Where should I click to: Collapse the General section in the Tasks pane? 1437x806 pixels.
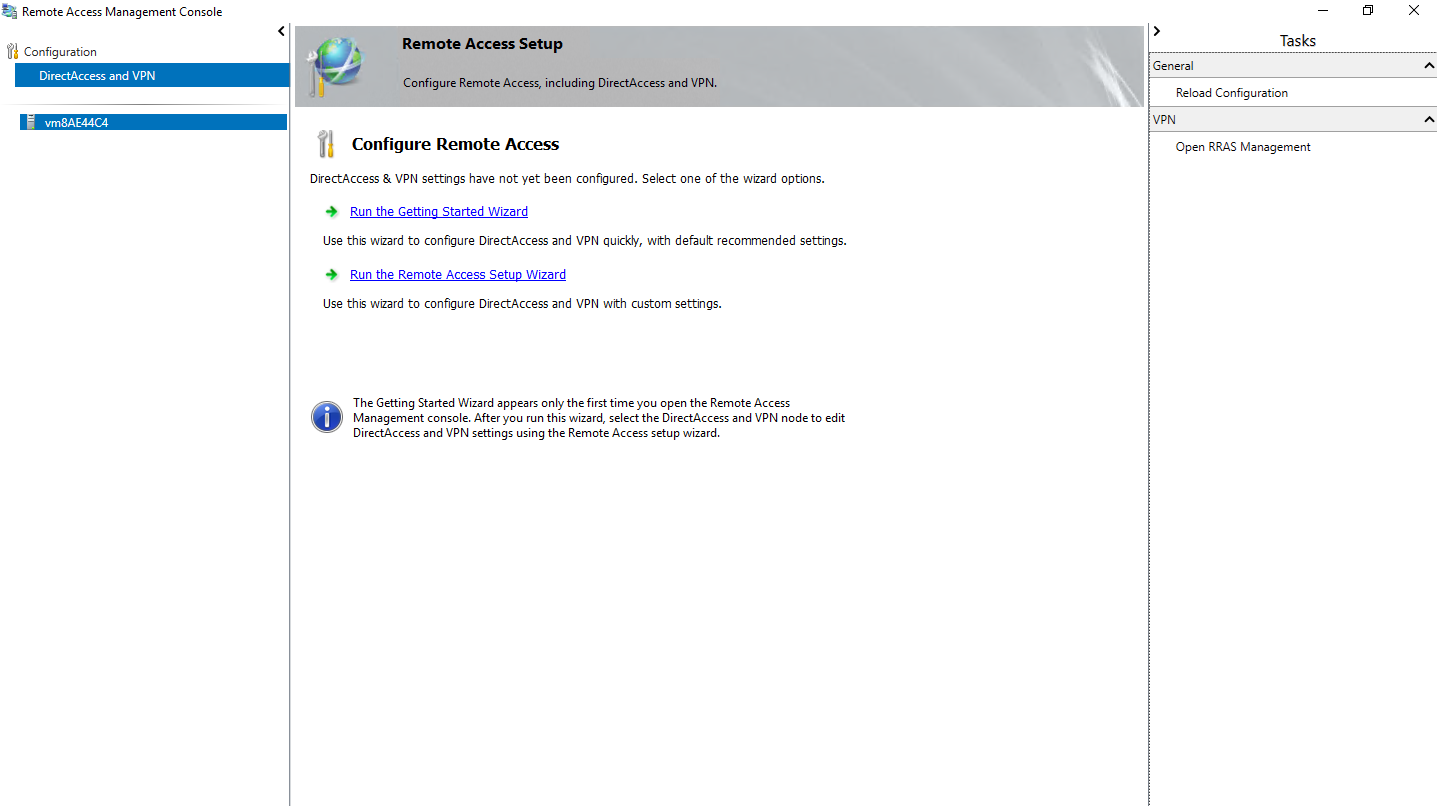[x=1429, y=65]
